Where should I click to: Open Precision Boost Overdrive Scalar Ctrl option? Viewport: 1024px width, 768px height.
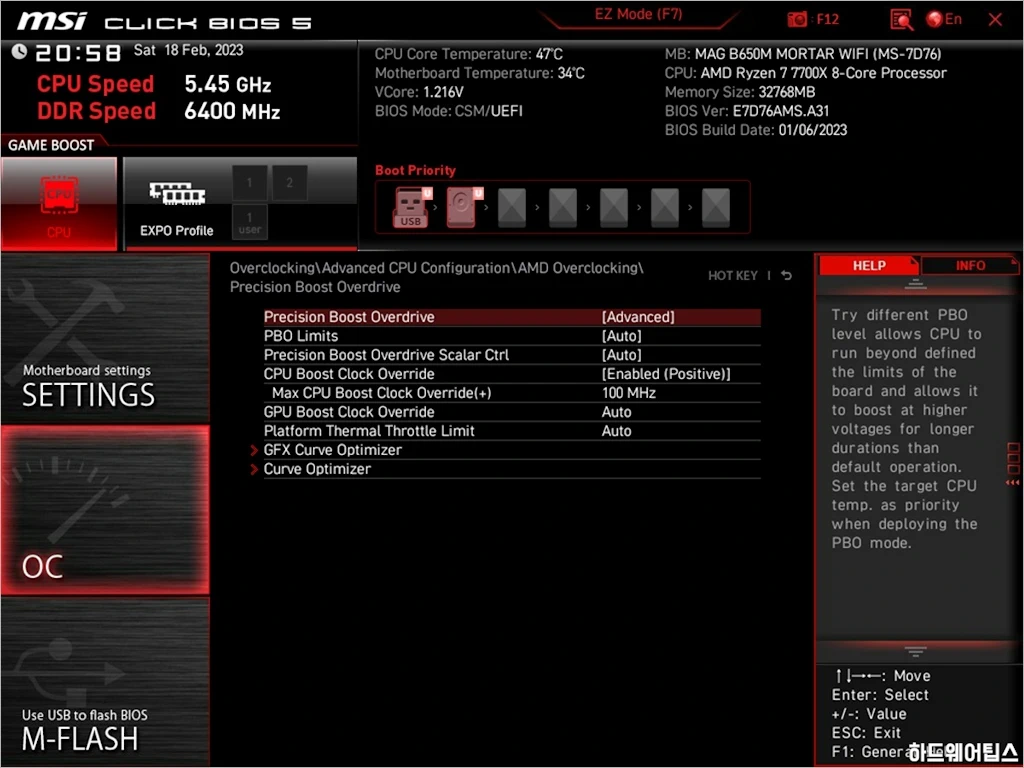512,355
